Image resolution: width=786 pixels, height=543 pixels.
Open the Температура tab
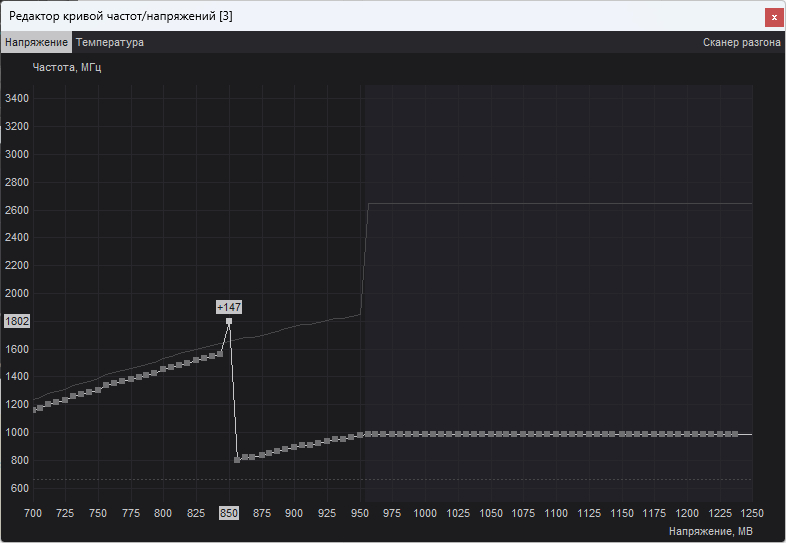click(x=110, y=43)
